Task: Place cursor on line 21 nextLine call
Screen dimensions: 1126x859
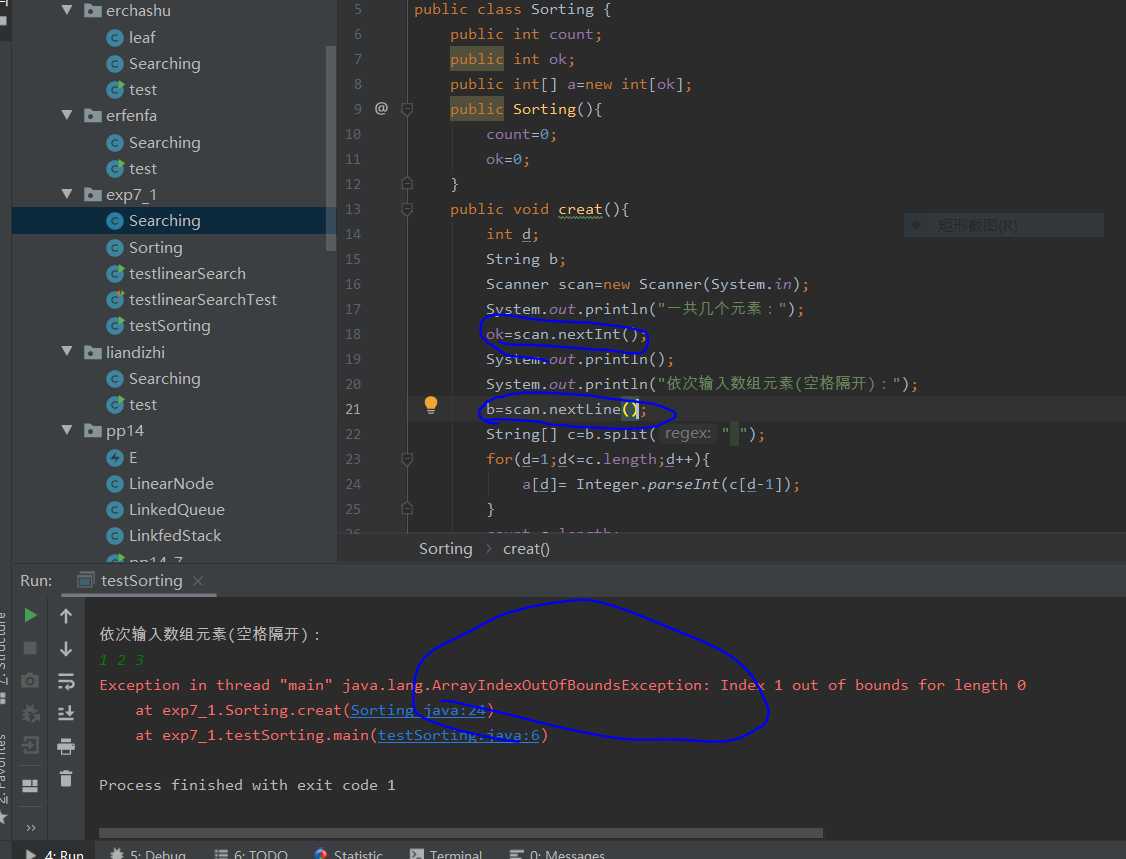Action: coord(565,409)
